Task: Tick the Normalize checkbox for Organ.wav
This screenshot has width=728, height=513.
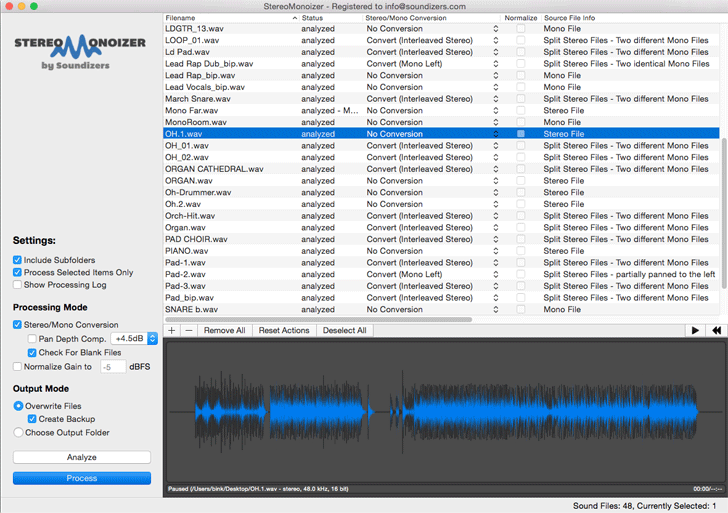Action: point(521,227)
